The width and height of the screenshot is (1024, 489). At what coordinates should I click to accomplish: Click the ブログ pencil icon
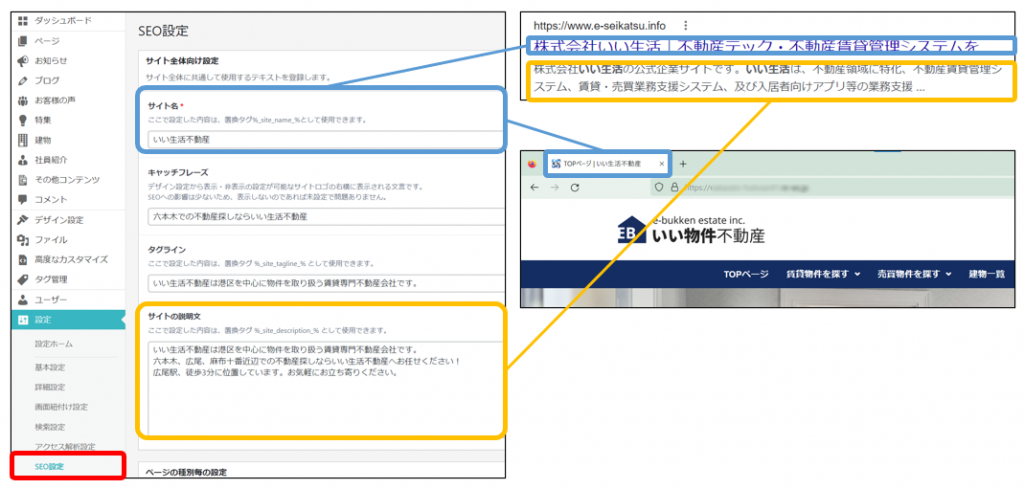coord(22,80)
